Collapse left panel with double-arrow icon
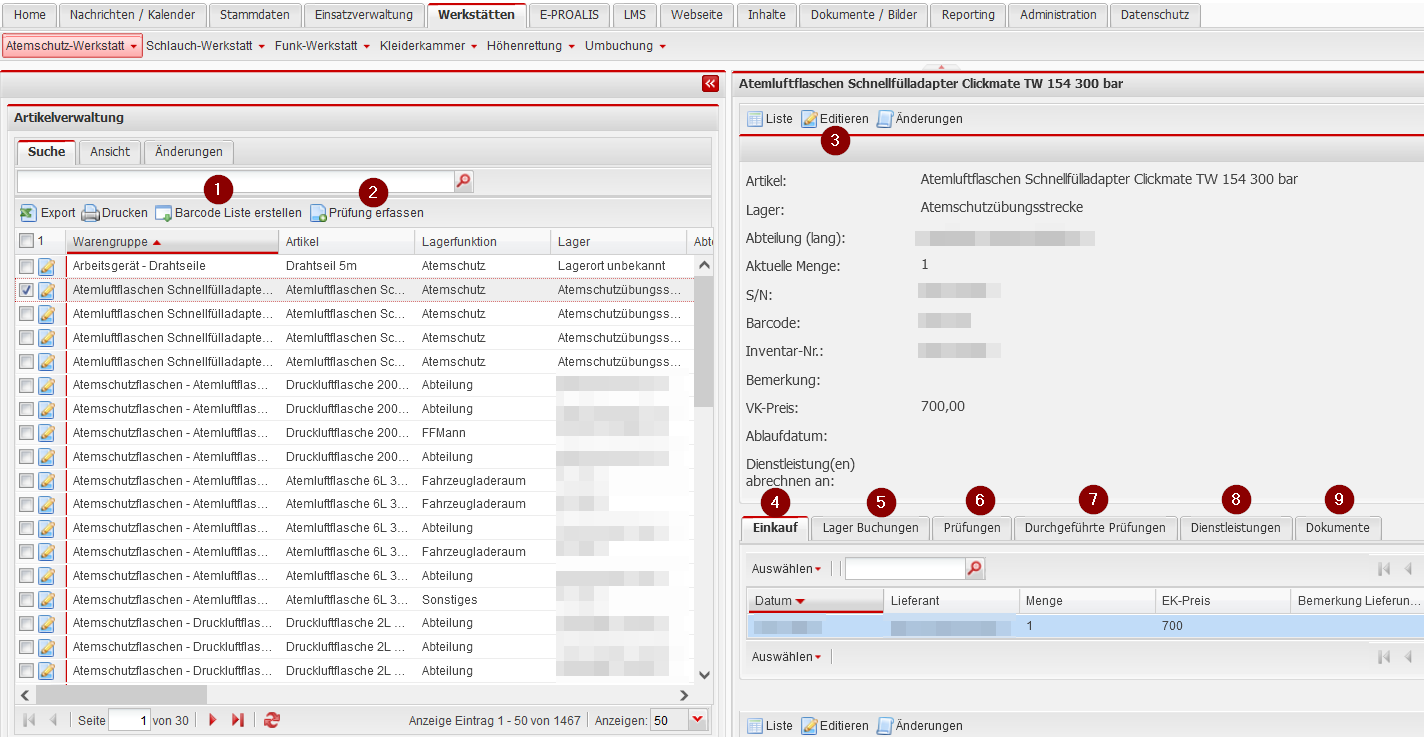The height and width of the screenshot is (737, 1424). pos(710,84)
